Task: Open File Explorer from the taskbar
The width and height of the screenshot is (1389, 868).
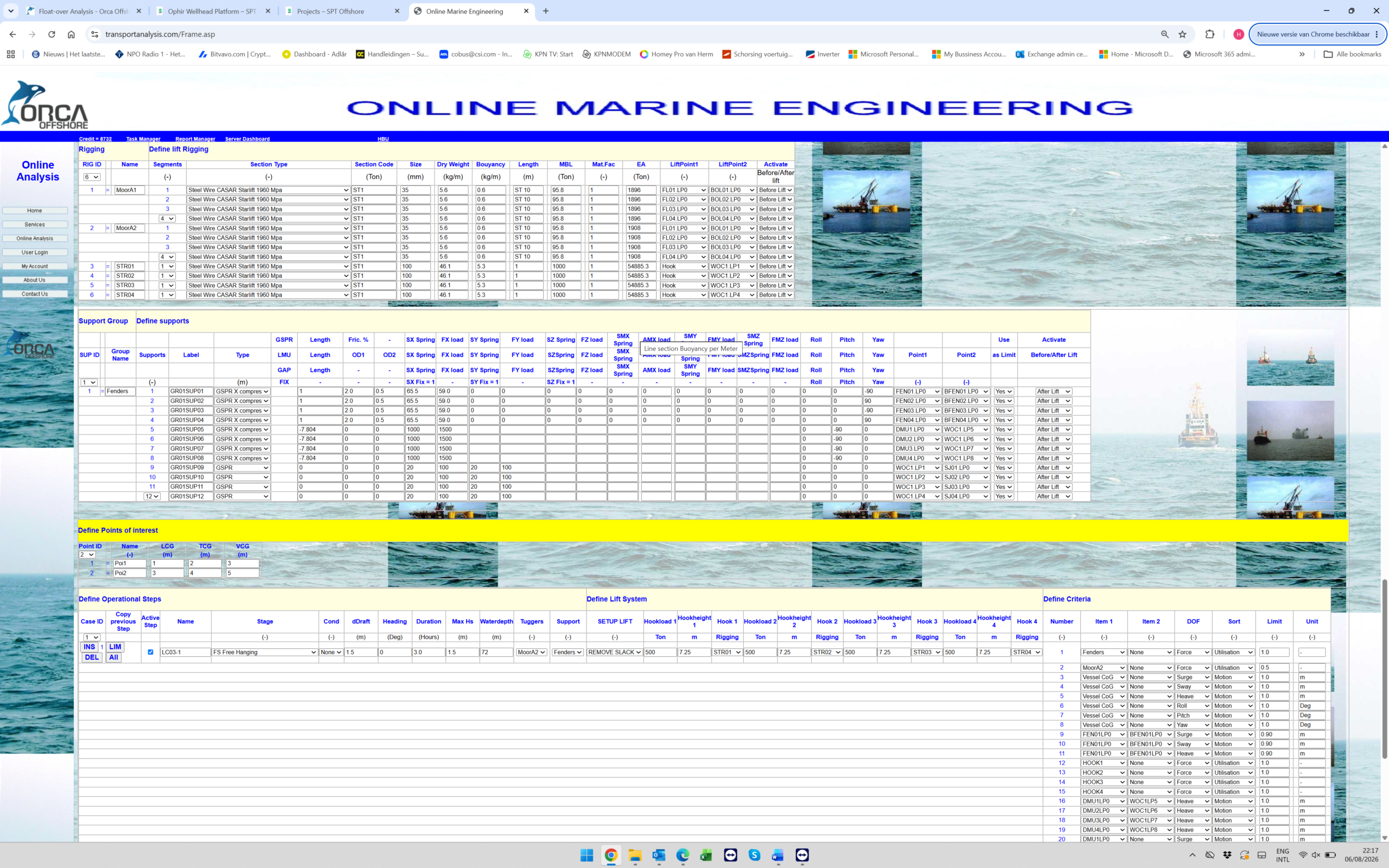Action: (635, 856)
